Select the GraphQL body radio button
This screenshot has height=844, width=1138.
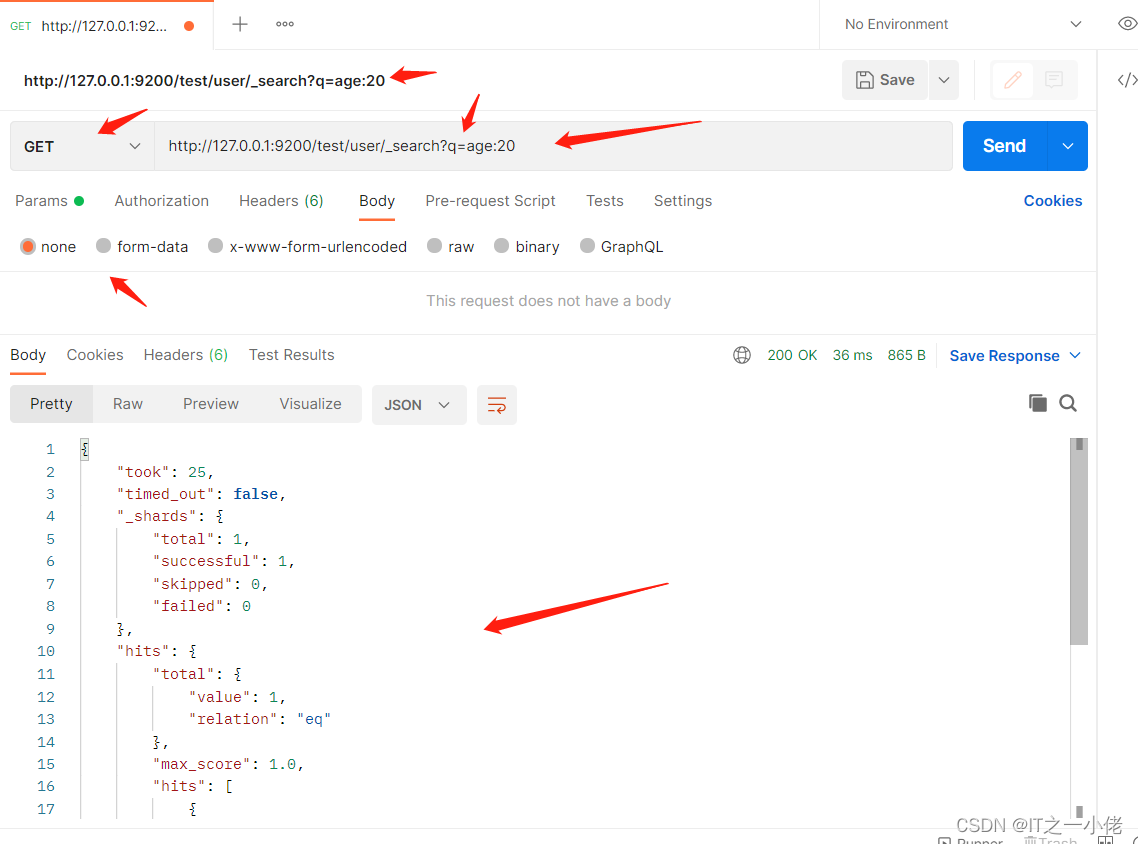(587, 246)
